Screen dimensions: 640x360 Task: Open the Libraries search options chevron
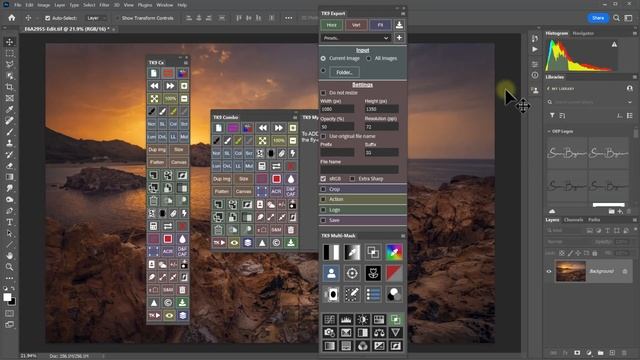(629, 102)
